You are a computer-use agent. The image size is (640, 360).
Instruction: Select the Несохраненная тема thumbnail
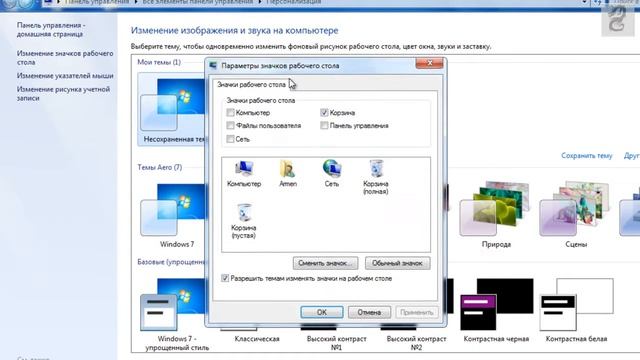click(172, 109)
